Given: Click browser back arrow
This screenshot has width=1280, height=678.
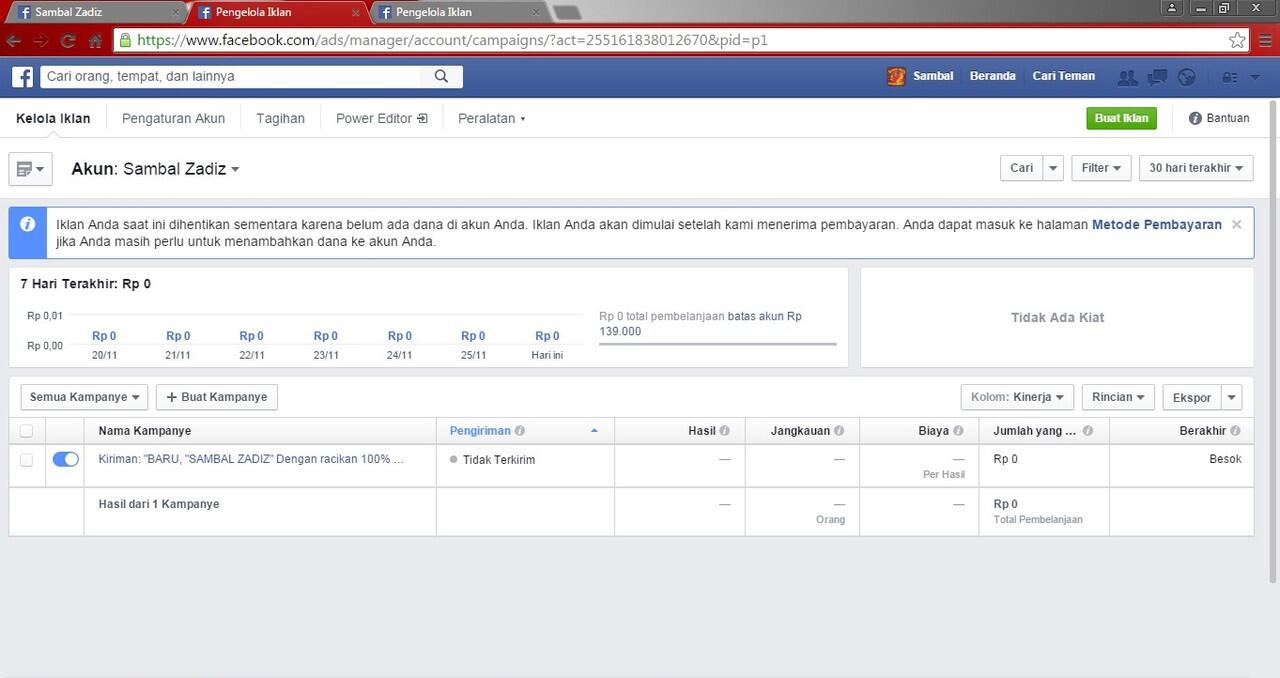Looking at the screenshot, I should (14, 41).
